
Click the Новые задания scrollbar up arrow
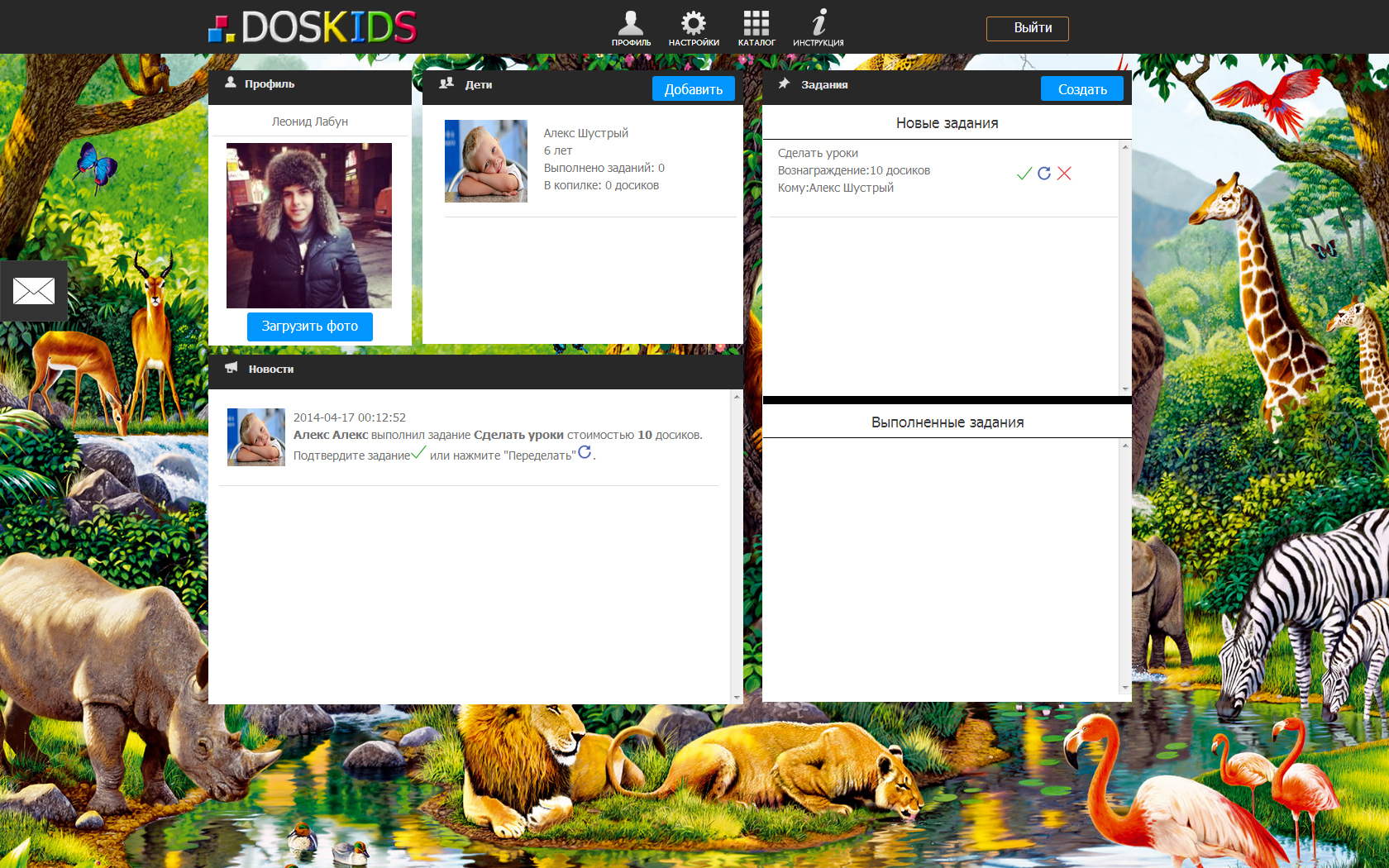pos(1125,147)
